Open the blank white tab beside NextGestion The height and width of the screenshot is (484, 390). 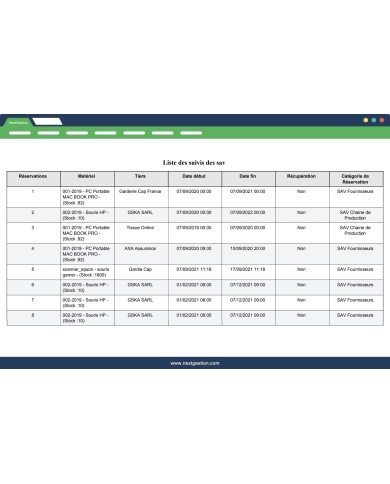click(x=47, y=122)
